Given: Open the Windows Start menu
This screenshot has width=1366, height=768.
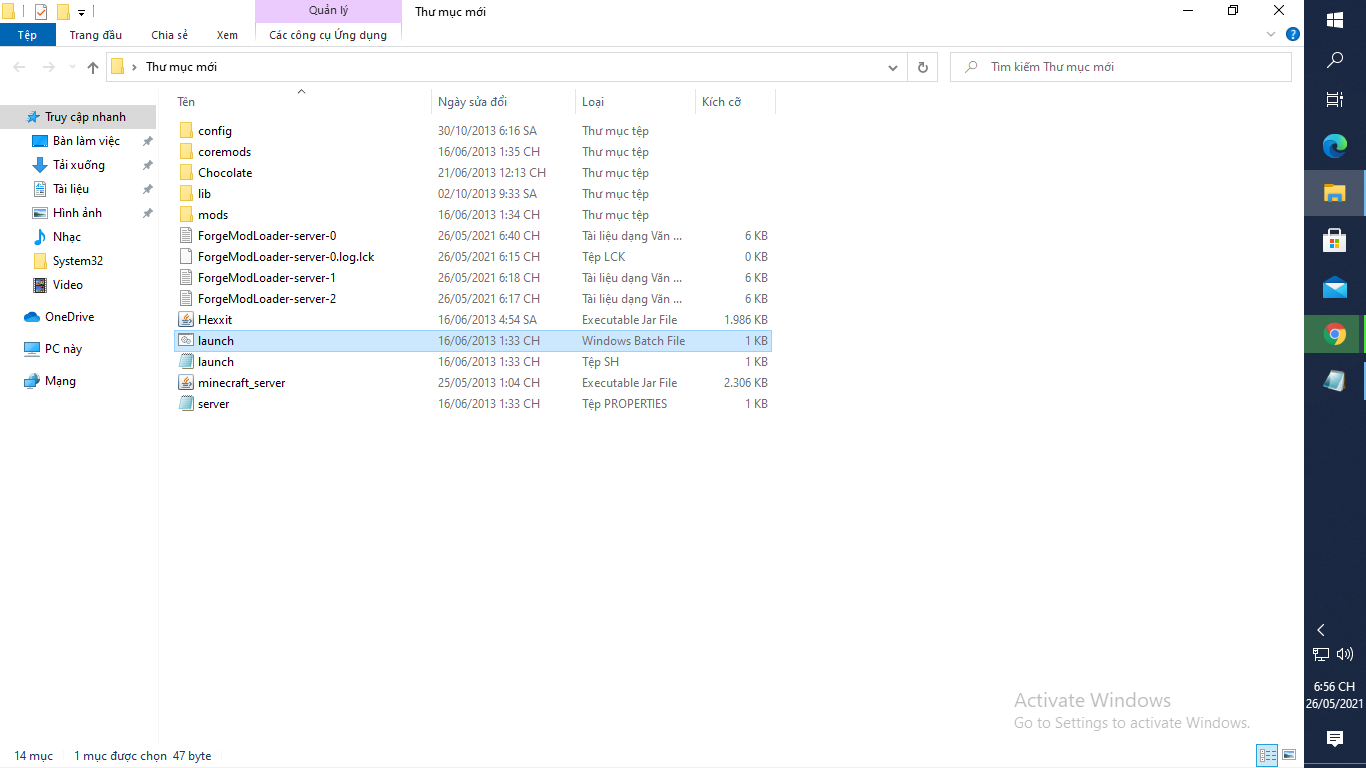Looking at the screenshot, I should (1335, 20).
